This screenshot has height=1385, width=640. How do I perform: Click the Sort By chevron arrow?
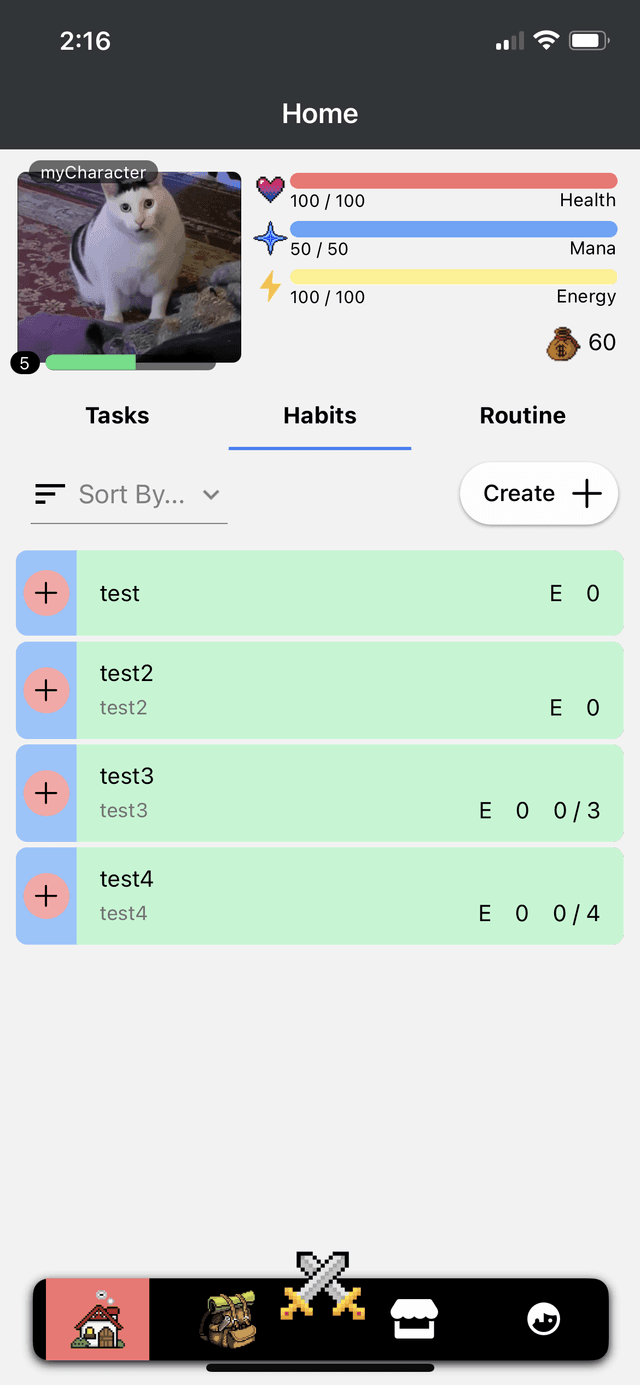pos(210,495)
